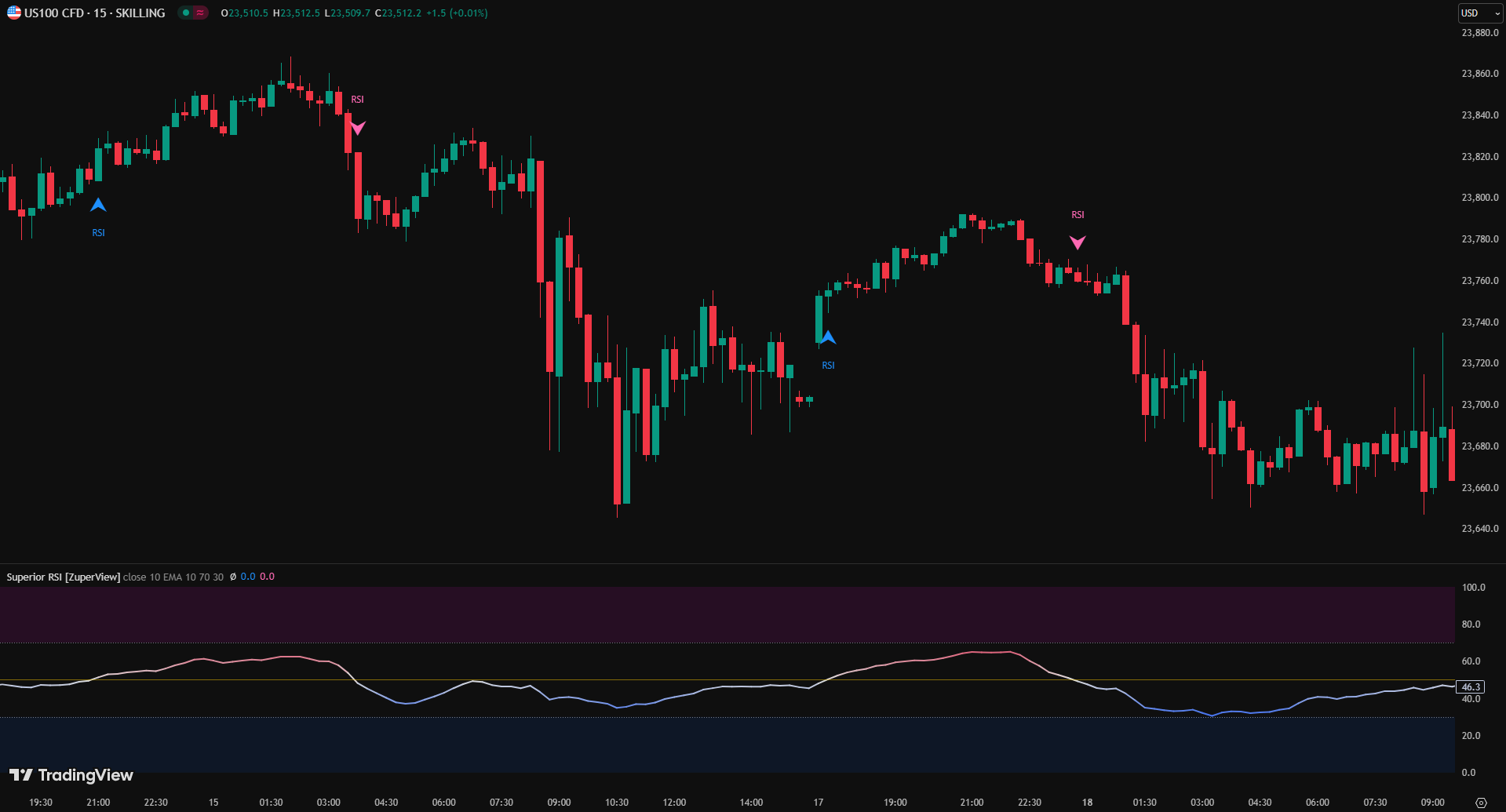
Task: Click the green market open status dot
Action: point(186,13)
